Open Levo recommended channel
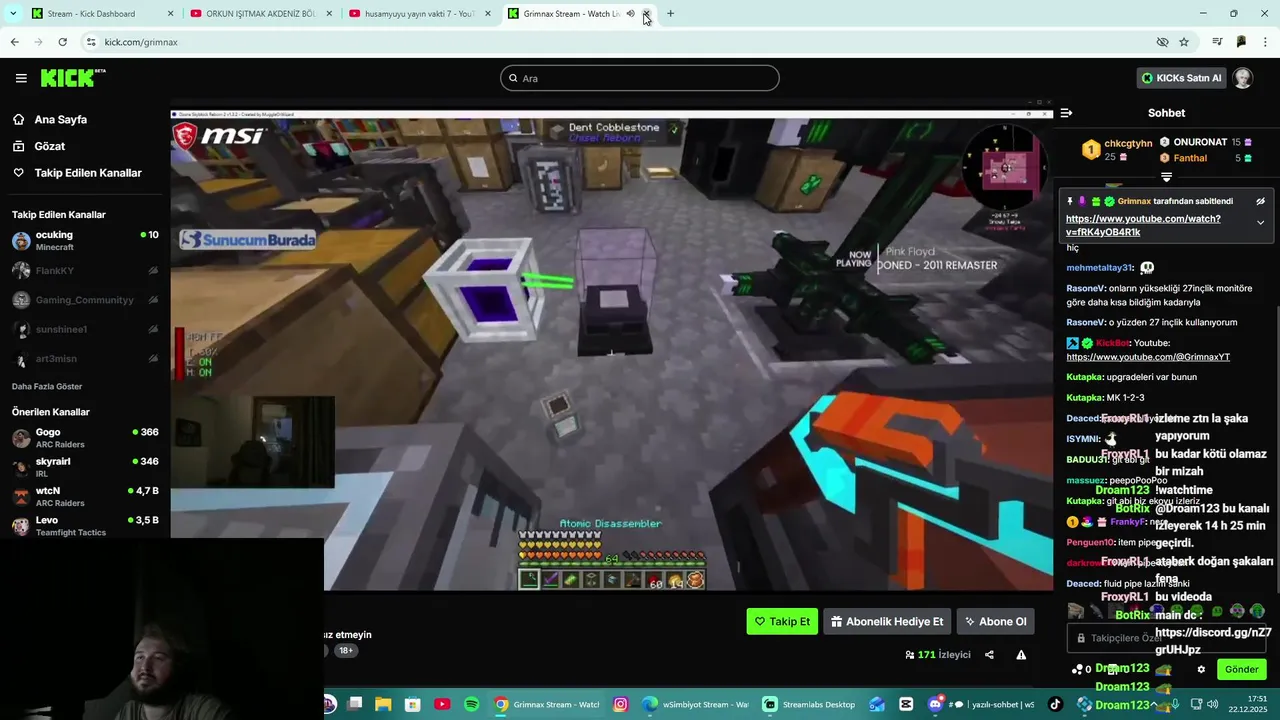The image size is (1280, 720). pyautogui.click(x=85, y=526)
